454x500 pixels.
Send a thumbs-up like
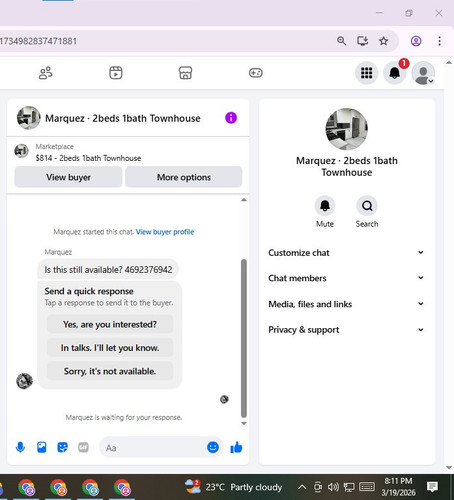point(236,447)
